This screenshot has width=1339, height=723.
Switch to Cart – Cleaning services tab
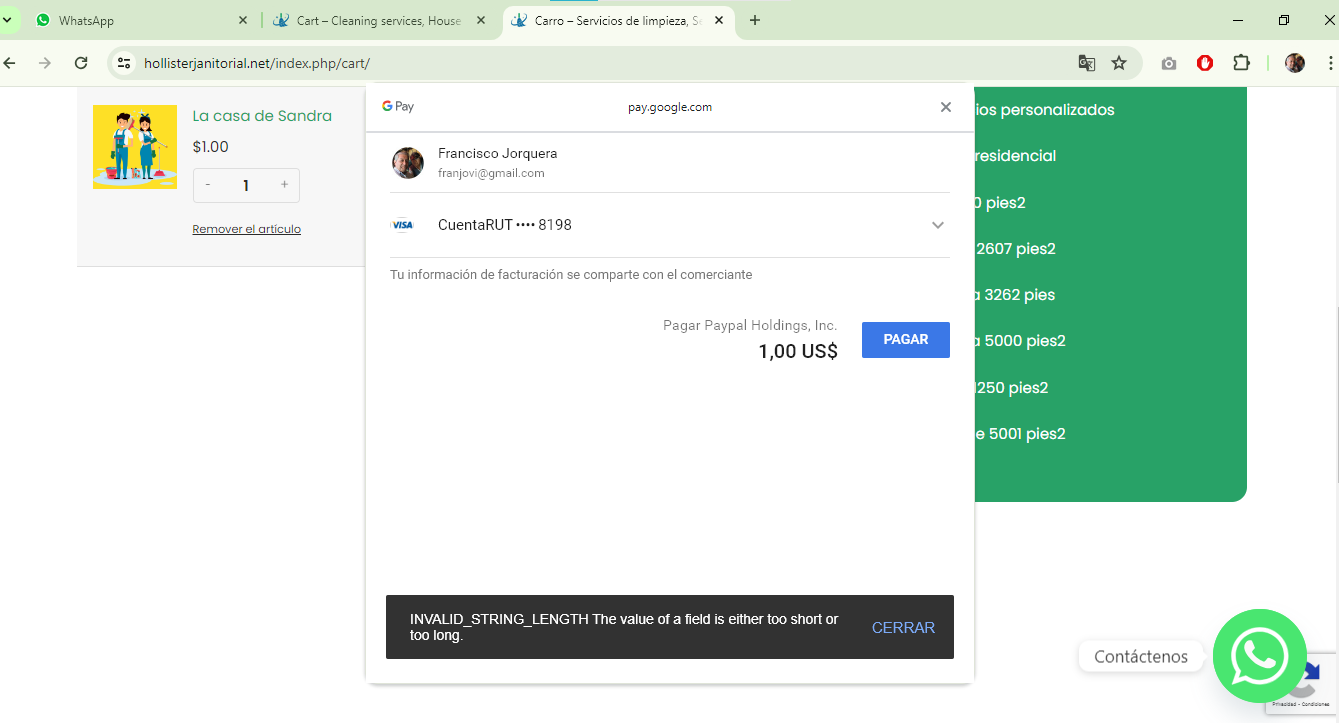[378, 20]
